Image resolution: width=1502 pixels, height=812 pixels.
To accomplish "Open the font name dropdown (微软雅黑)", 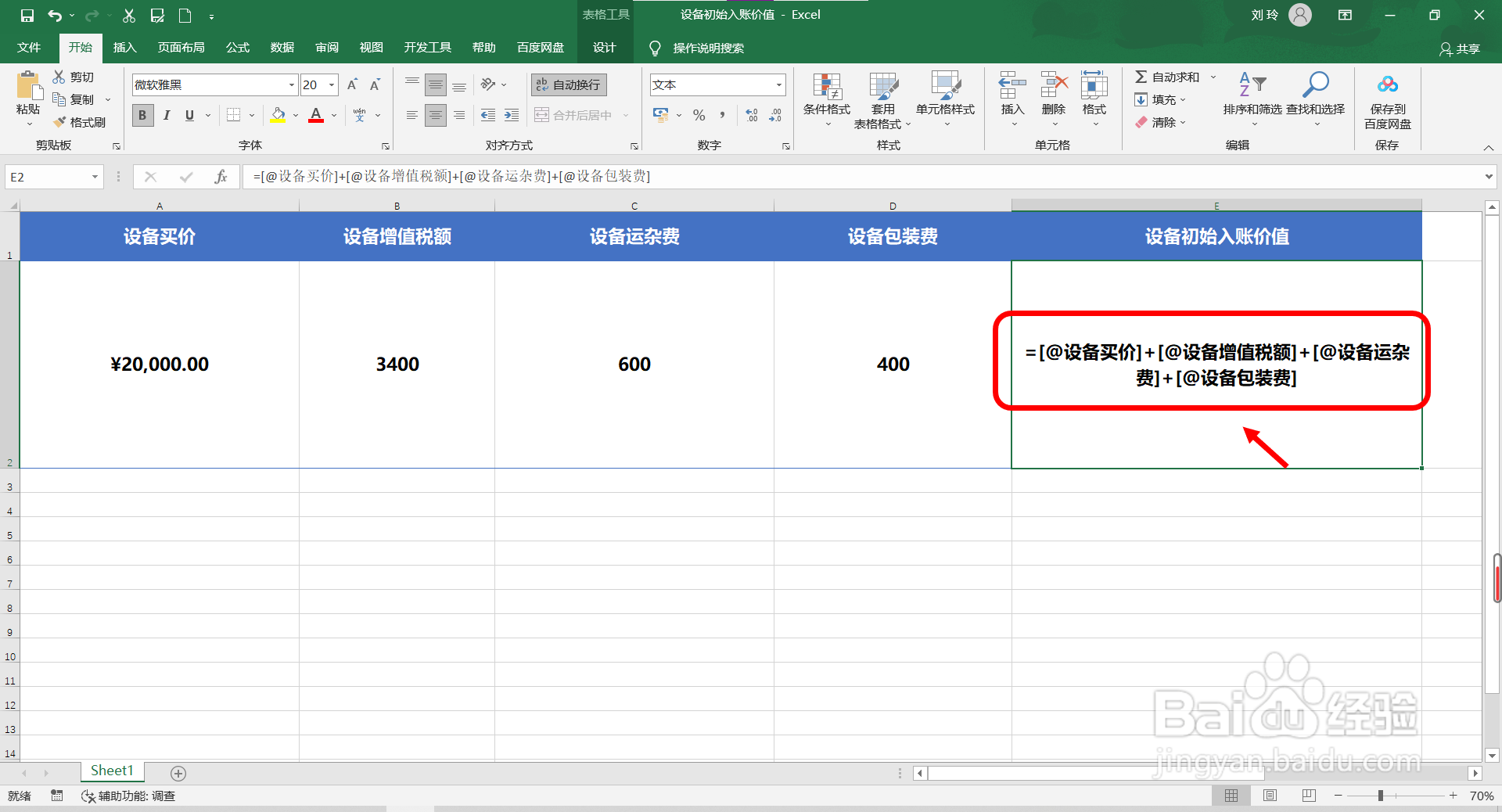I will [x=292, y=84].
